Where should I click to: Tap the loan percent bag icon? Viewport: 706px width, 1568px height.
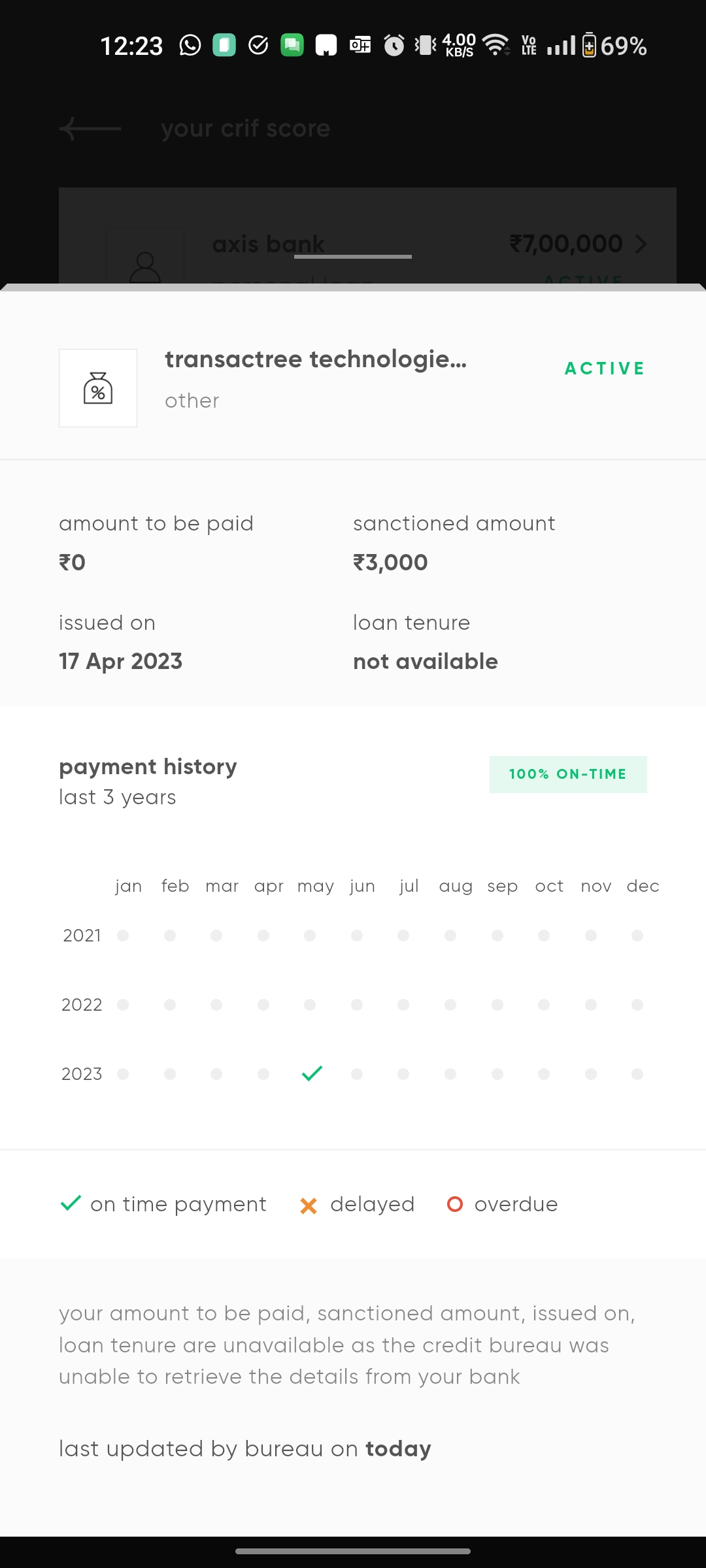coord(98,388)
